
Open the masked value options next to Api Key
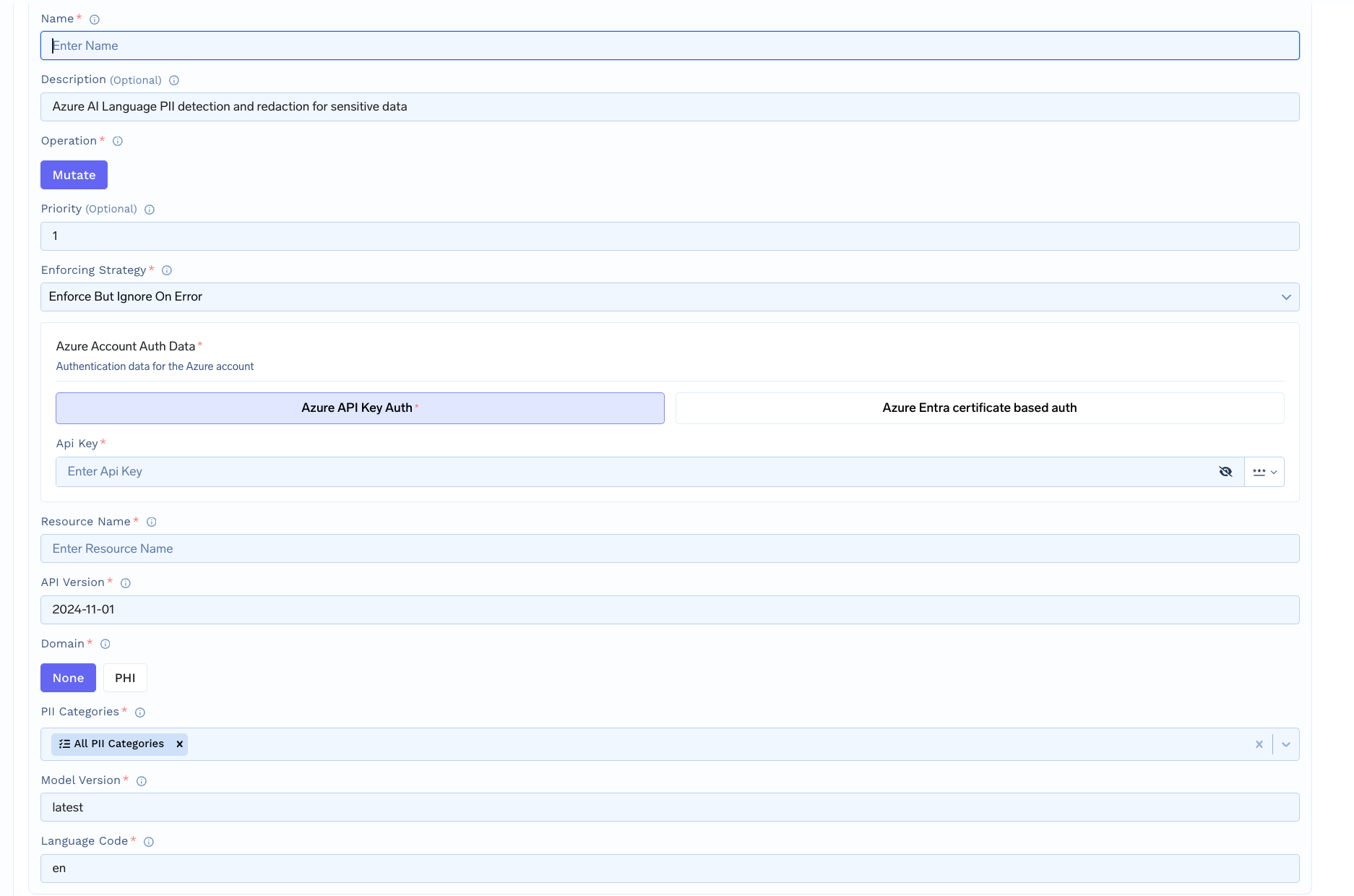pos(1264,471)
